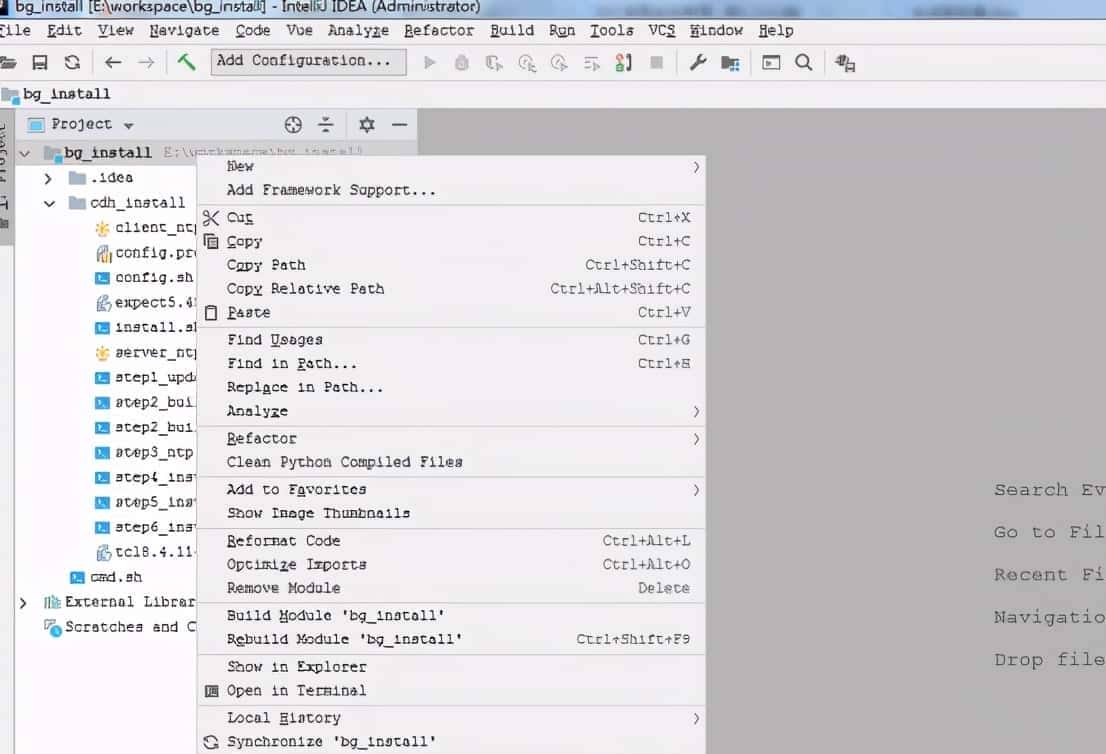Expand the .idea folder
The image size is (1106, 754).
point(47,177)
